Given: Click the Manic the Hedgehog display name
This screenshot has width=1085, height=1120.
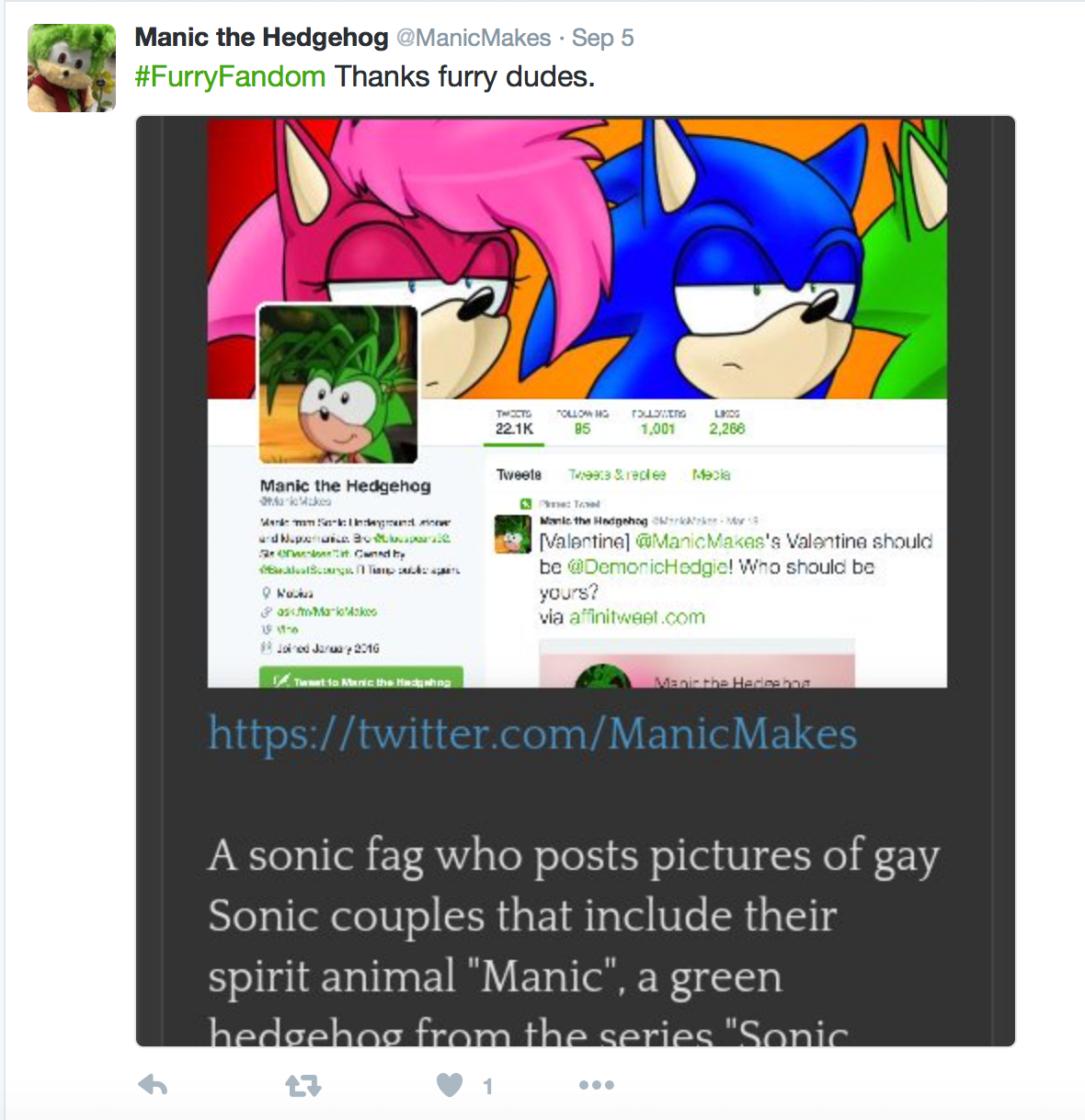Looking at the screenshot, I should [x=261, y=38].
